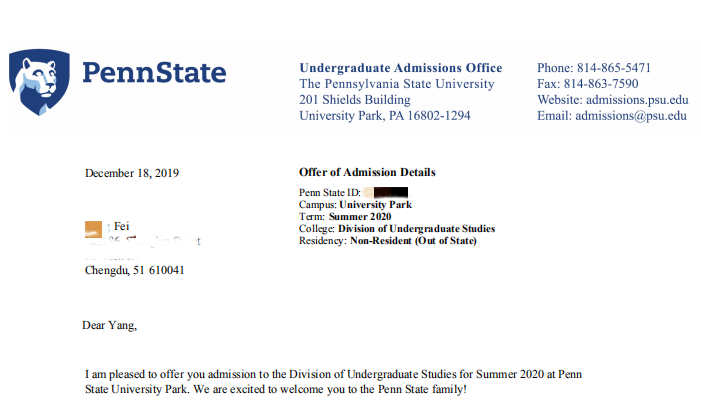The height and width of the screenshot is (406, 701).
Task: Click the fax number 814-863-7590
Action: click(x=614, y=84)
